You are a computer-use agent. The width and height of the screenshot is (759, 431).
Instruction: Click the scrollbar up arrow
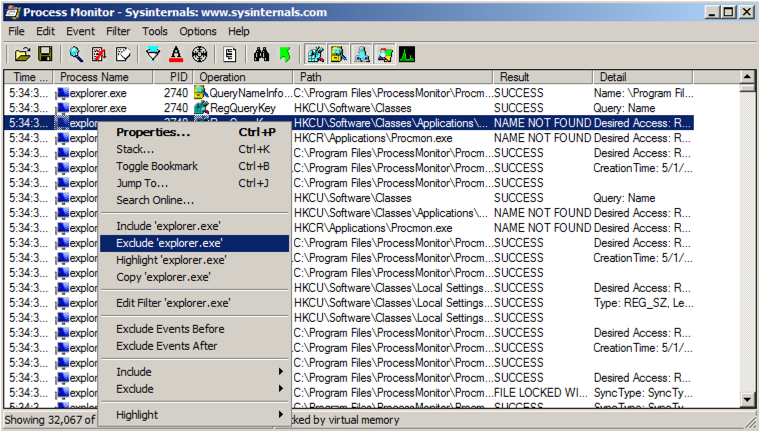[747, 77]
